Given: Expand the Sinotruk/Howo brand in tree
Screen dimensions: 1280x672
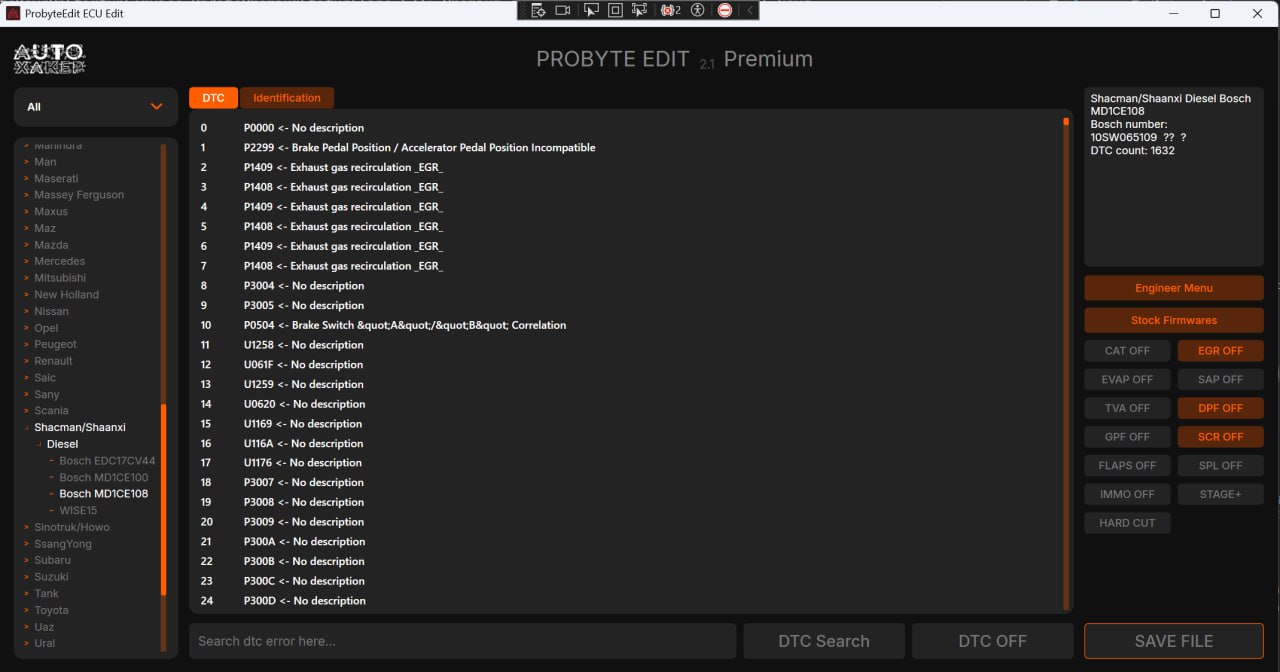Looking at the screenshot, I should [x=71, y=527].
